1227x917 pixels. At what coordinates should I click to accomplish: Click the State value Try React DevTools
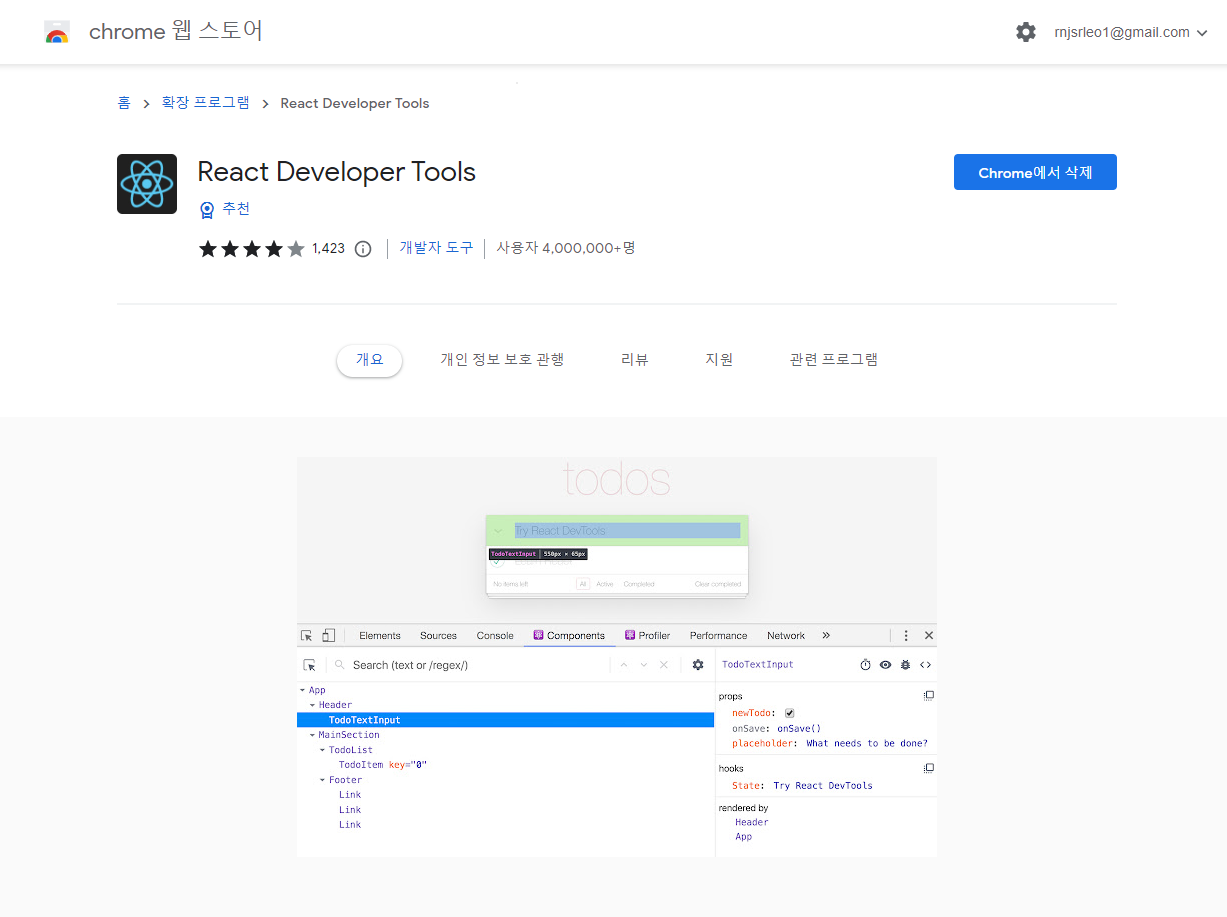(x=823, y=786)
